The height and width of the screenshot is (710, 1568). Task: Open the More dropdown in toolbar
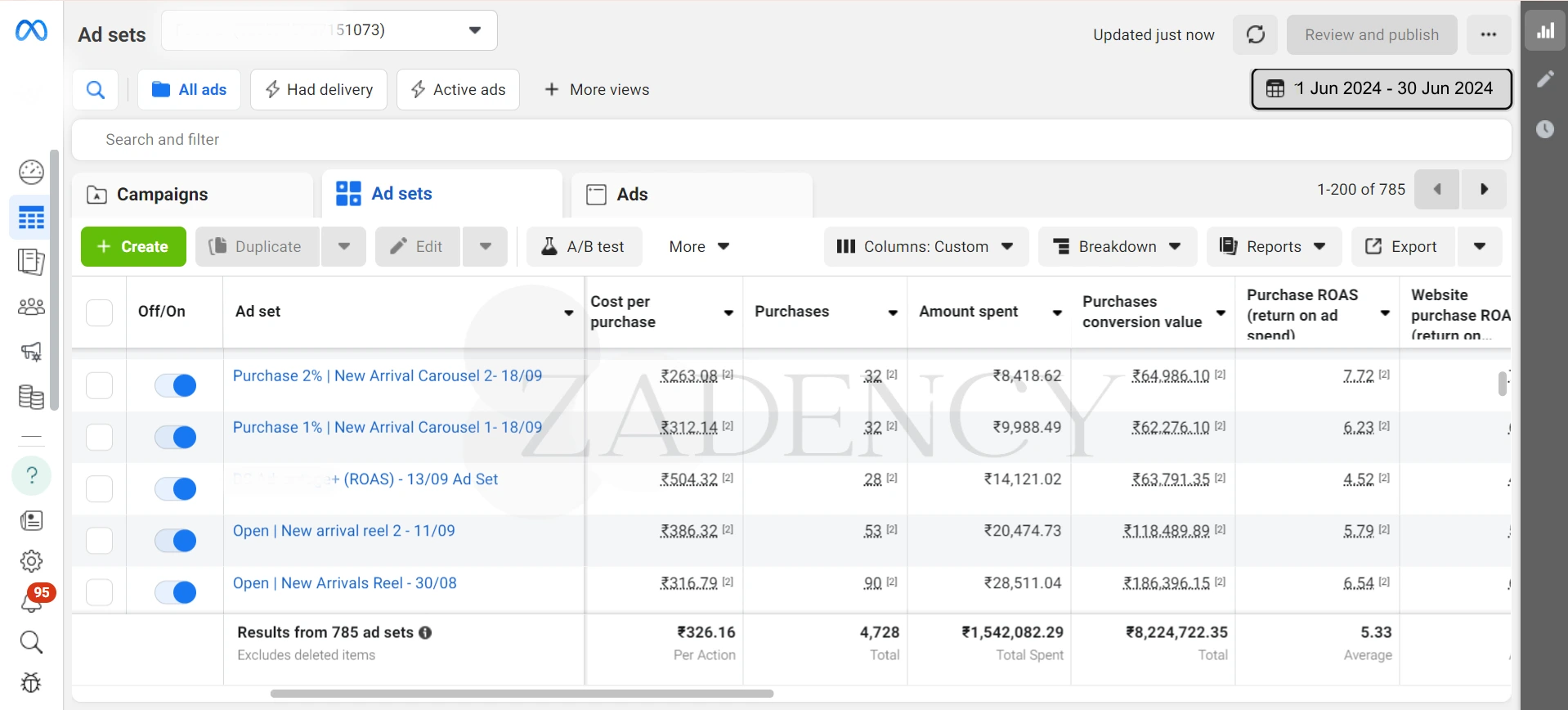pos(699,246)
